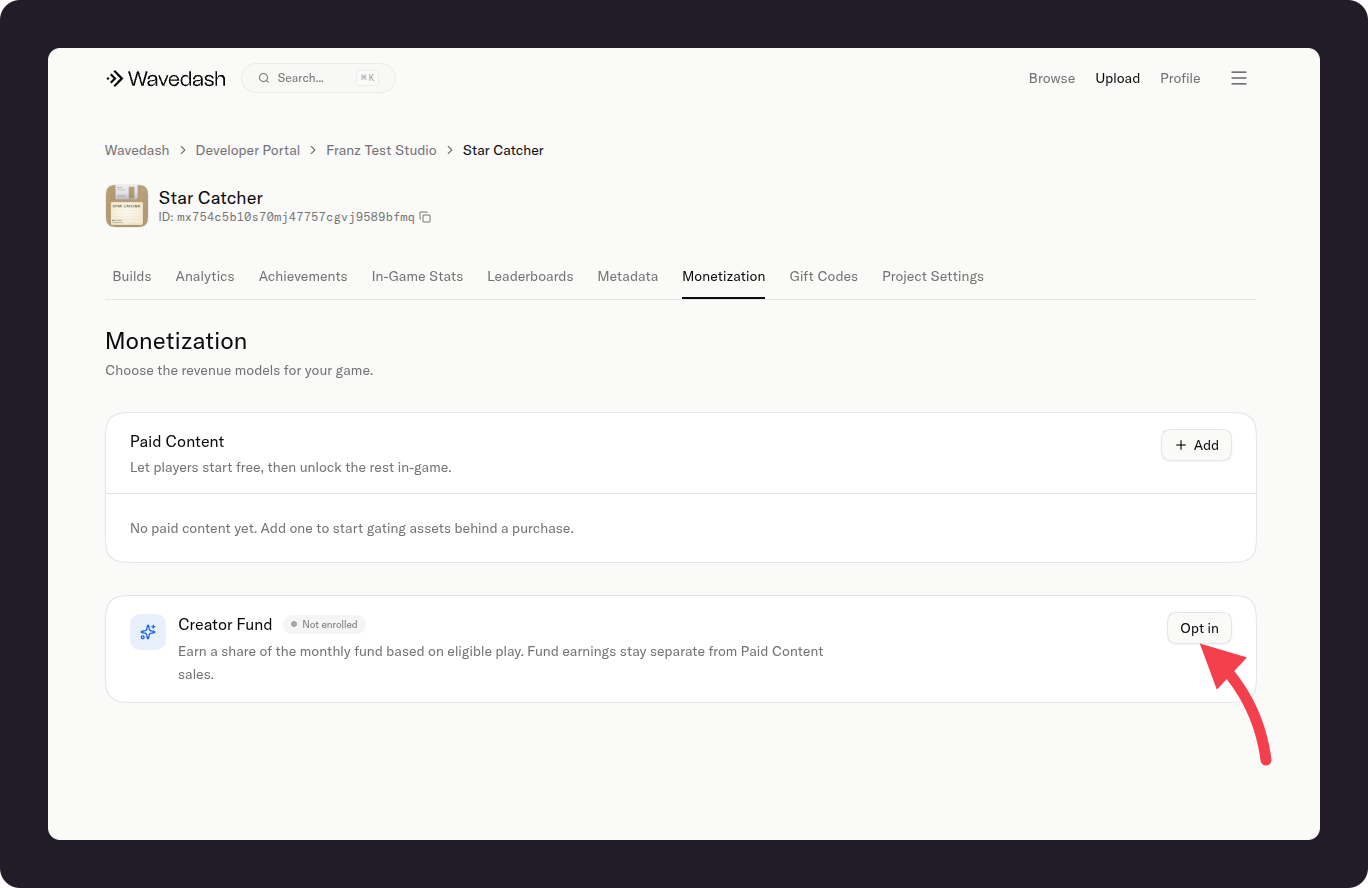Switch to the Project Settings tab
This screenshot has width=1368, height=888.
click(x=933, y=276)
